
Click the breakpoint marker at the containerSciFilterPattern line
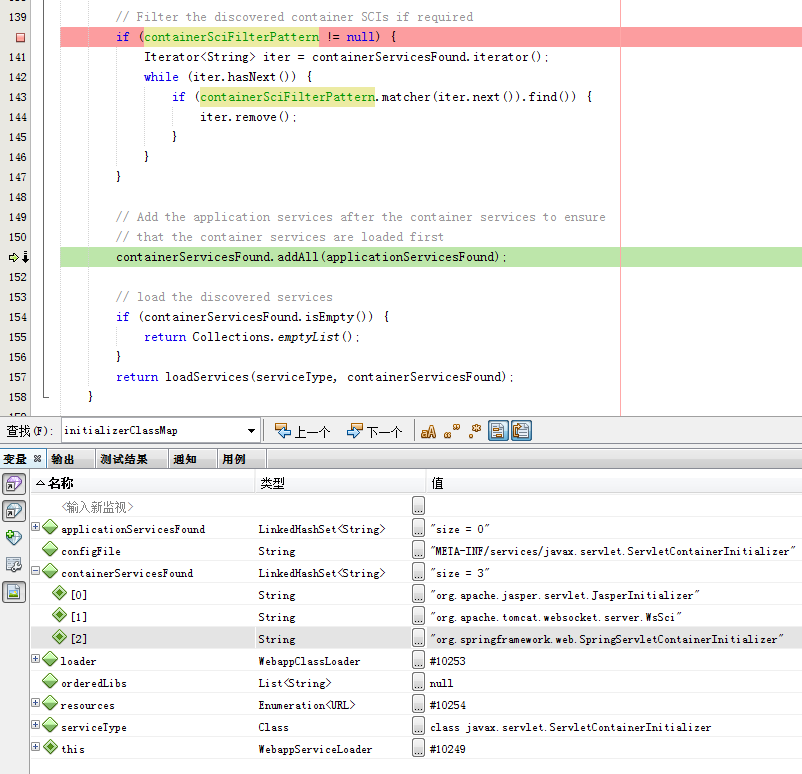[20, 37]
